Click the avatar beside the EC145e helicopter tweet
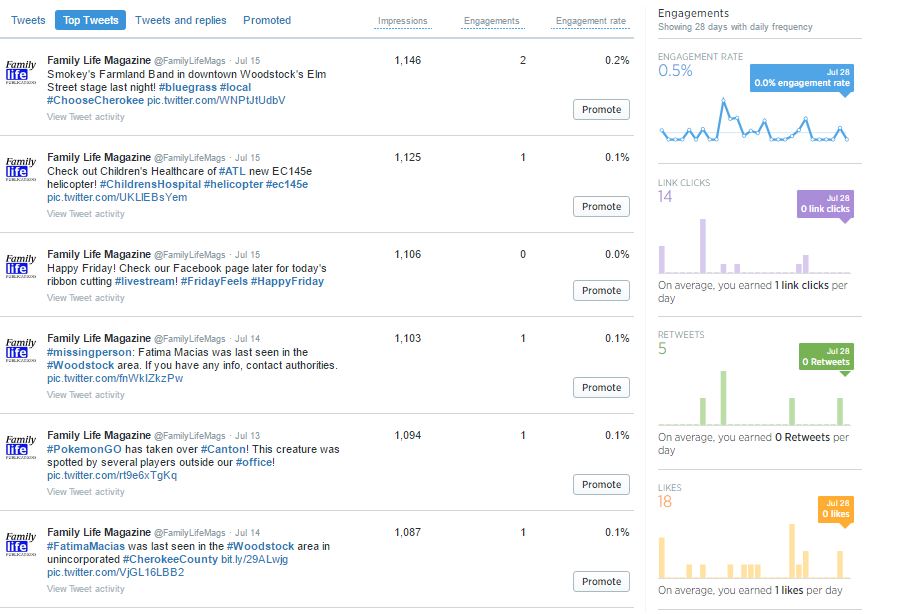This screenshot has width=910, height=614. [x=21, y=171]
